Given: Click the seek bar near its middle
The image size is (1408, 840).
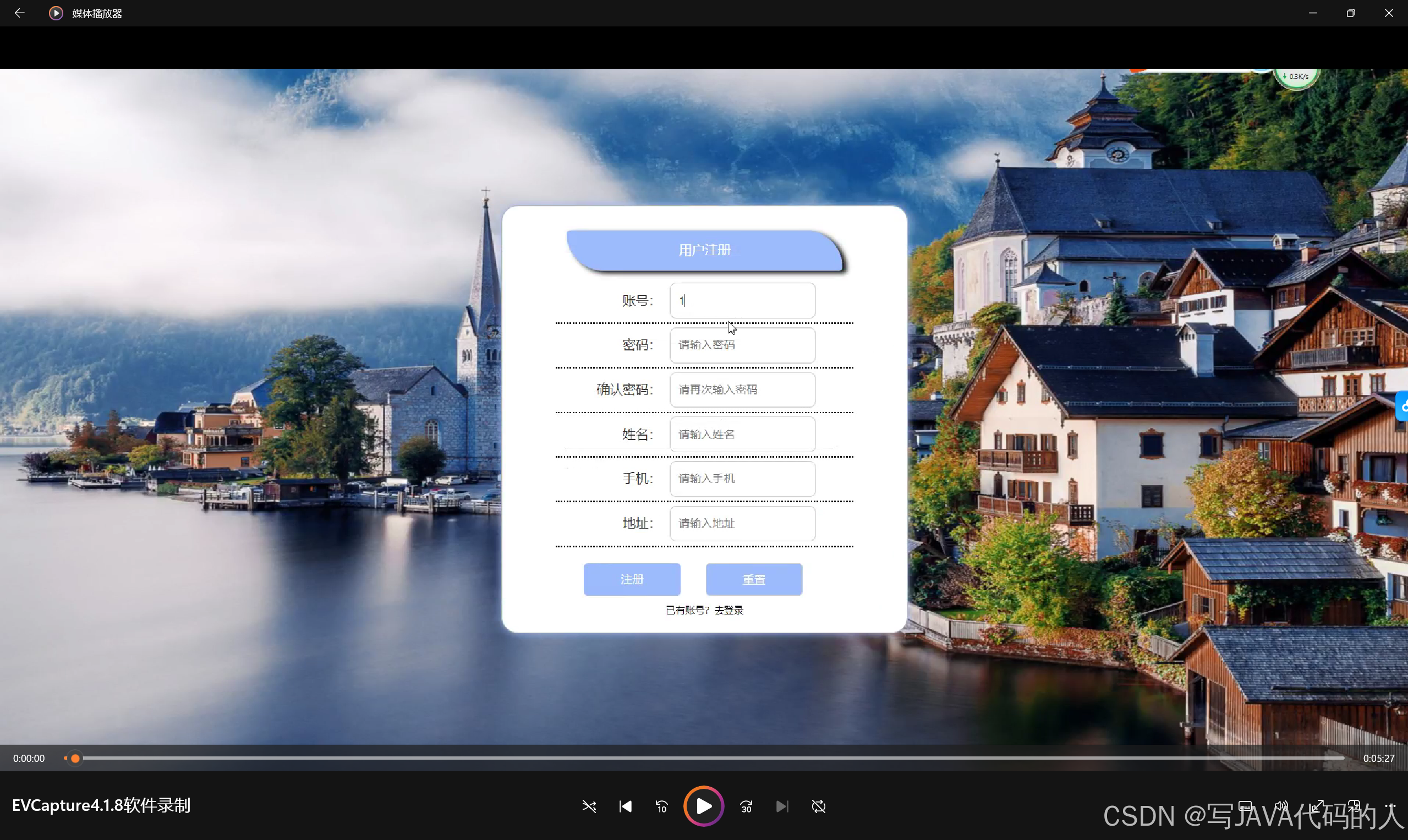Looking at the screenshot, I should tap(704, 758).
